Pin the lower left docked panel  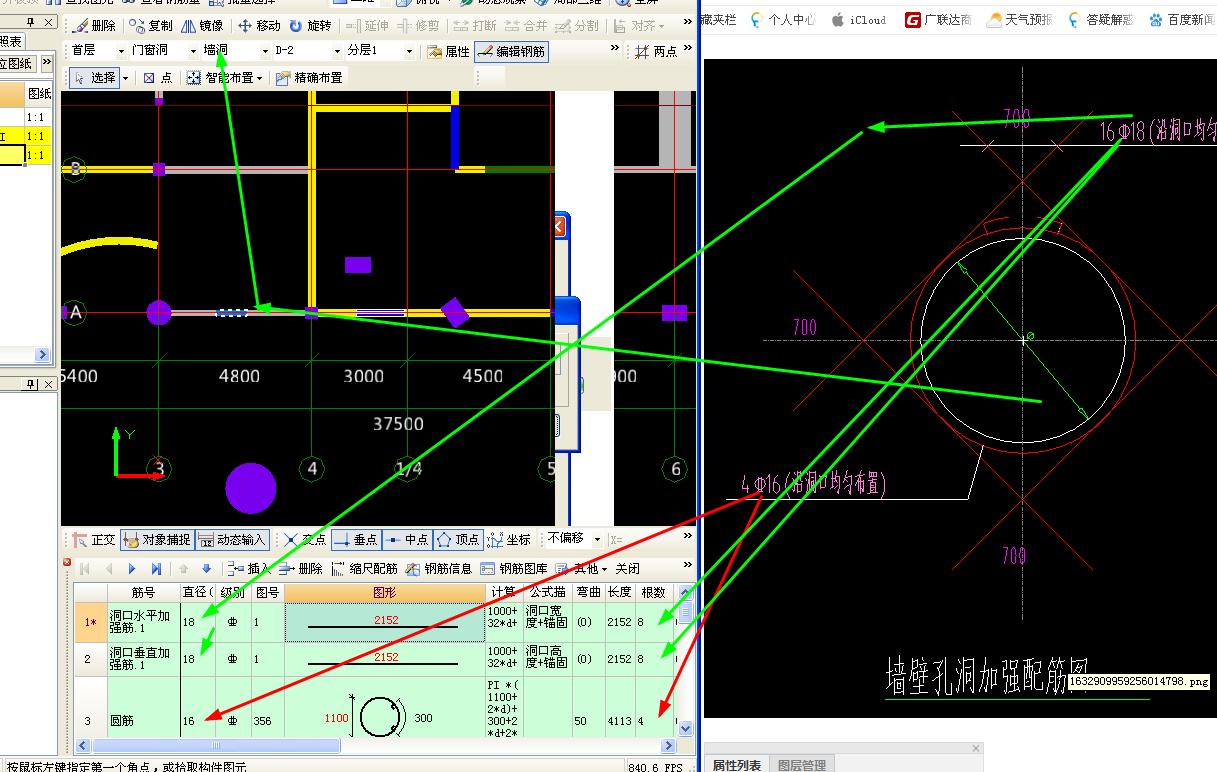(x=30, y=384)
